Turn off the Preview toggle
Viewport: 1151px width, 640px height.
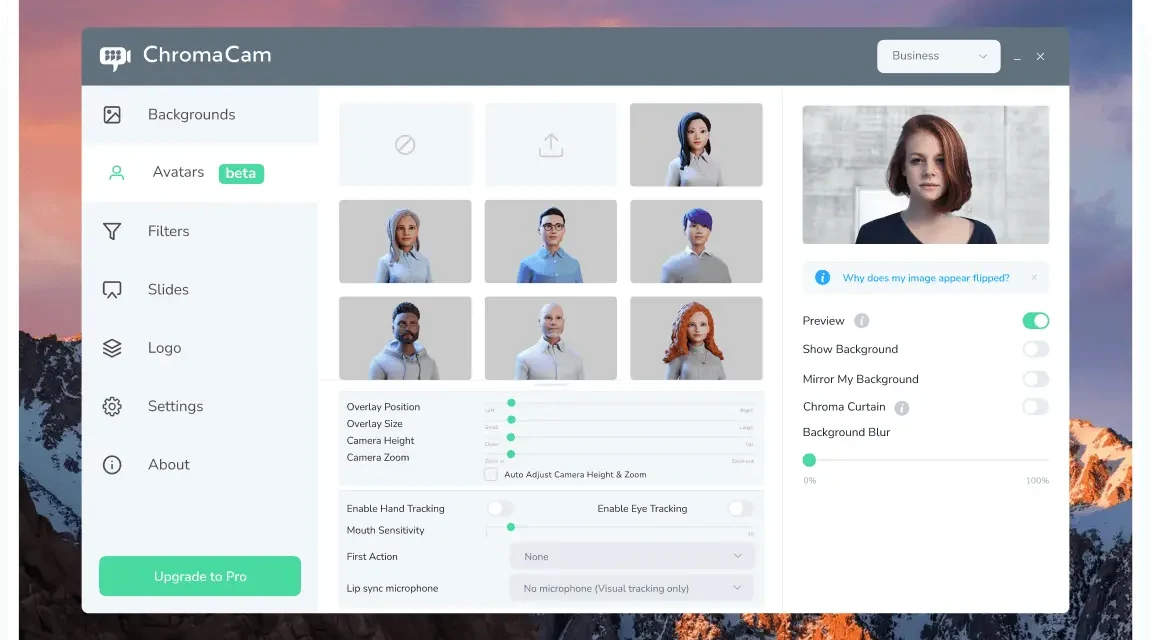tap(1035, 321)
